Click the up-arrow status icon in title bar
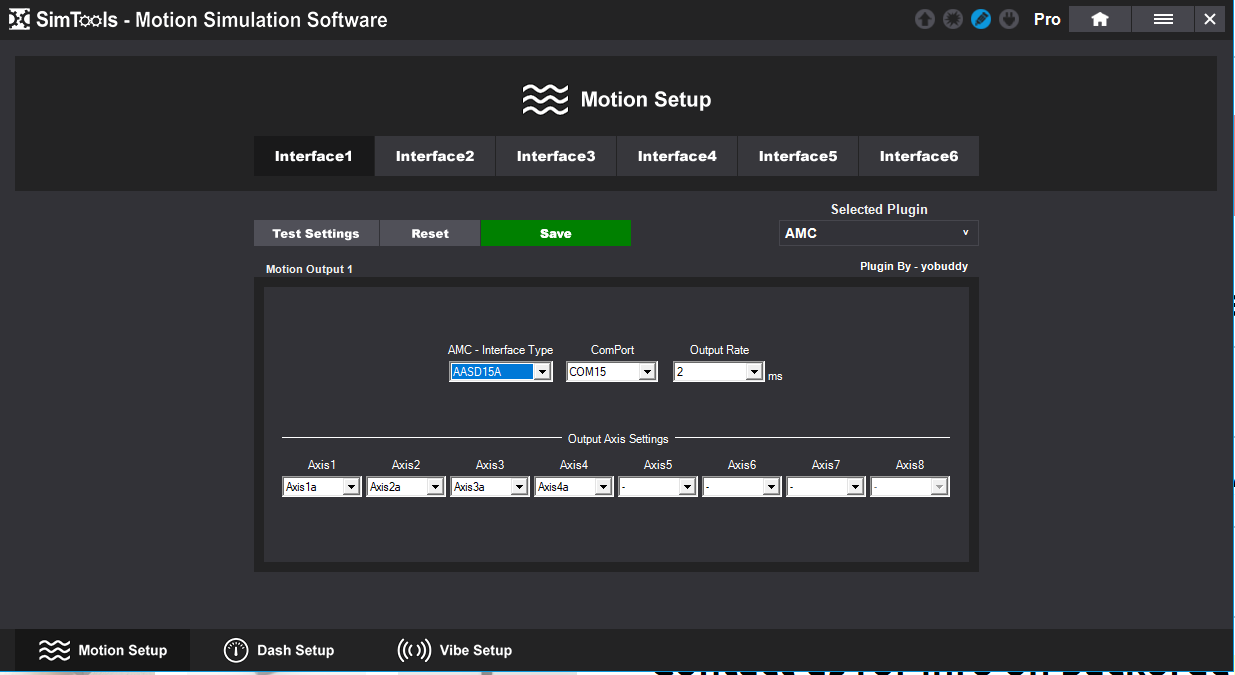The height and width of the screenshot is (675, 1235). (925, 19)
